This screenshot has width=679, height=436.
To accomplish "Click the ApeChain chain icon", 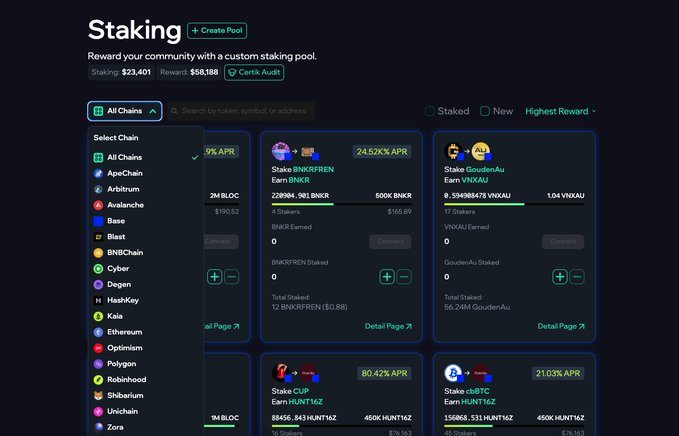I will click(98, 173).
